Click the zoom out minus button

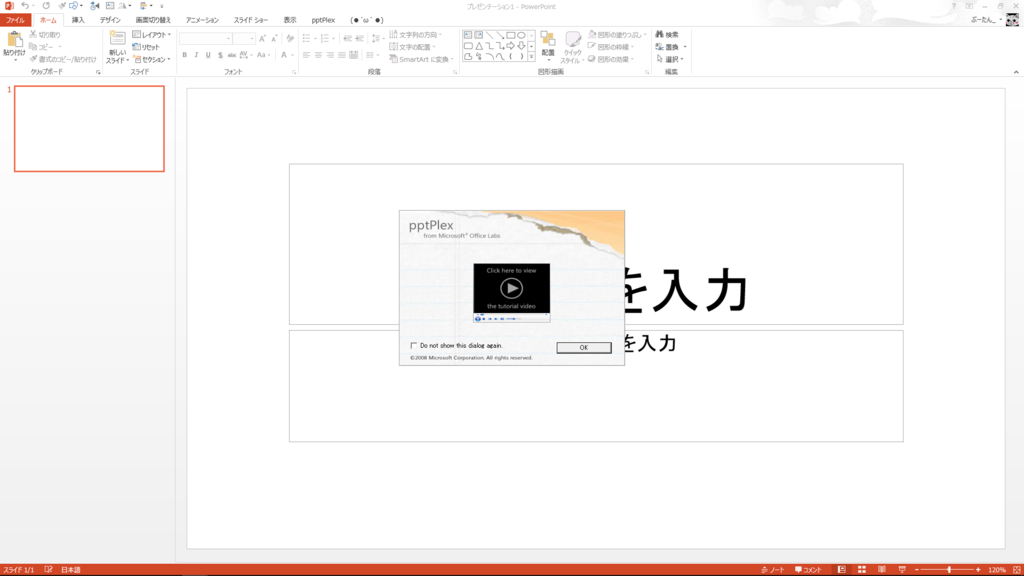pyautogui.click(x=917, y=569)
